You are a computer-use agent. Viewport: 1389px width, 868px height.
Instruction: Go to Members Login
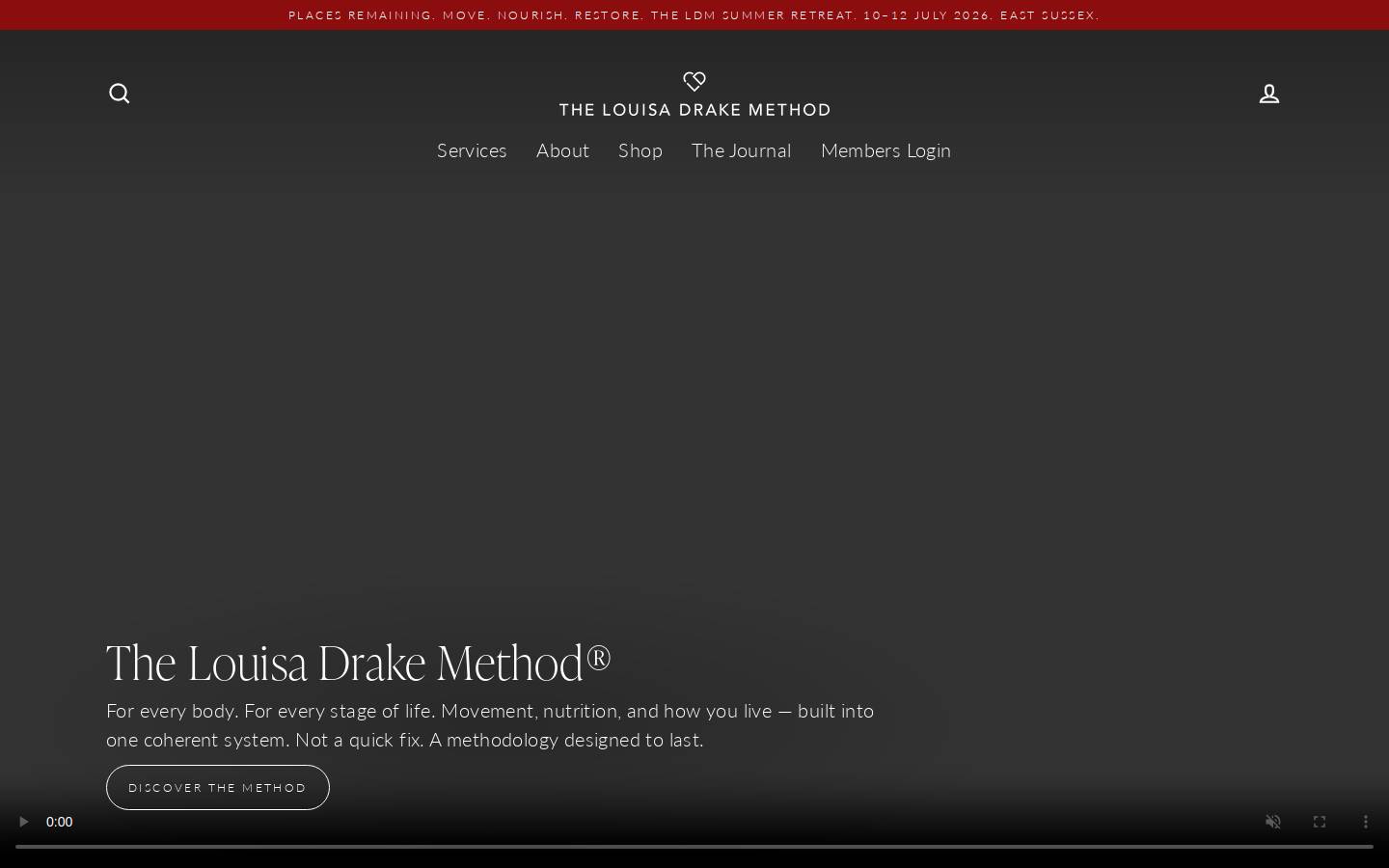[x=885, y=150]
